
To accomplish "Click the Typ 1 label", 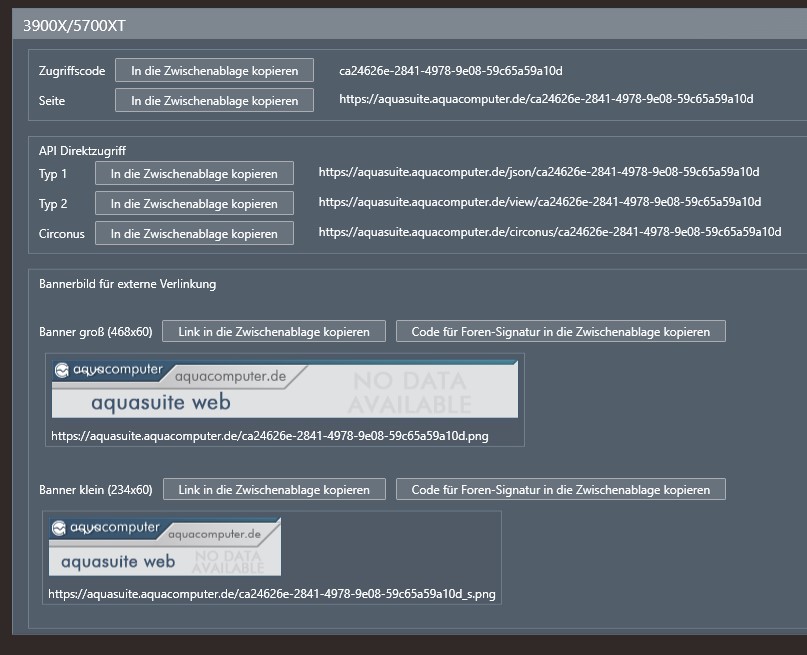I will [x=53, y=174].
